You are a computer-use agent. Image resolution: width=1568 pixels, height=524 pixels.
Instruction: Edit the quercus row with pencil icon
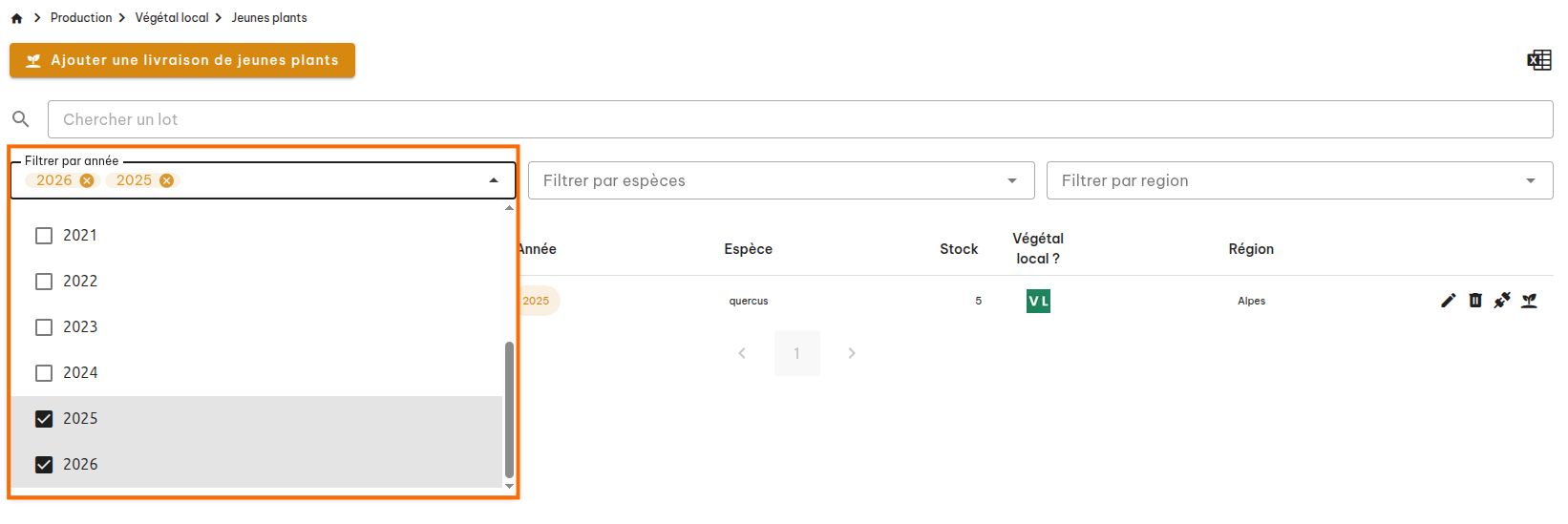coord(1448,301)
